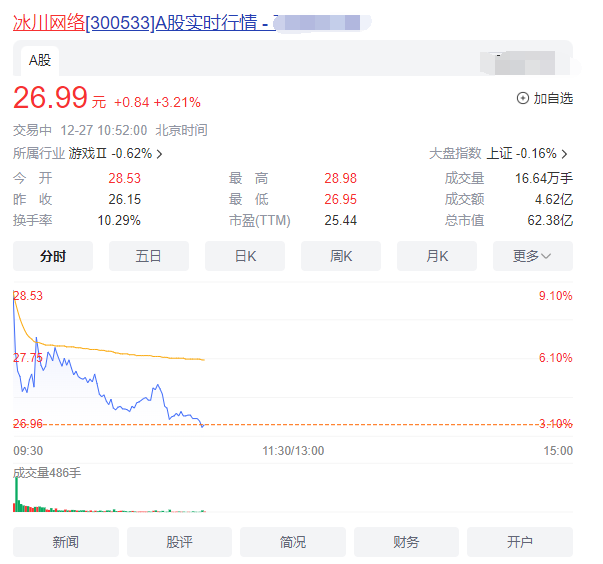Click the tall green opening volume bar
The height and width of the screenshot is (564, 603).
click(x=16, y=494)
